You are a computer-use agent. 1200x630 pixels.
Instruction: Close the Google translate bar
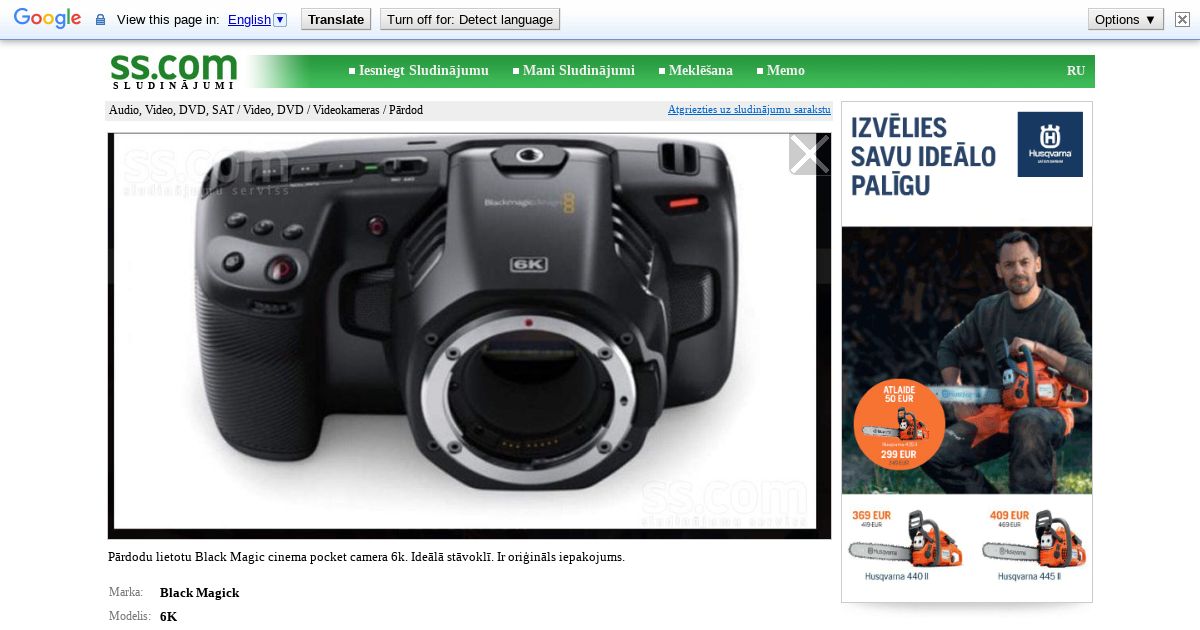point(1182,19)
